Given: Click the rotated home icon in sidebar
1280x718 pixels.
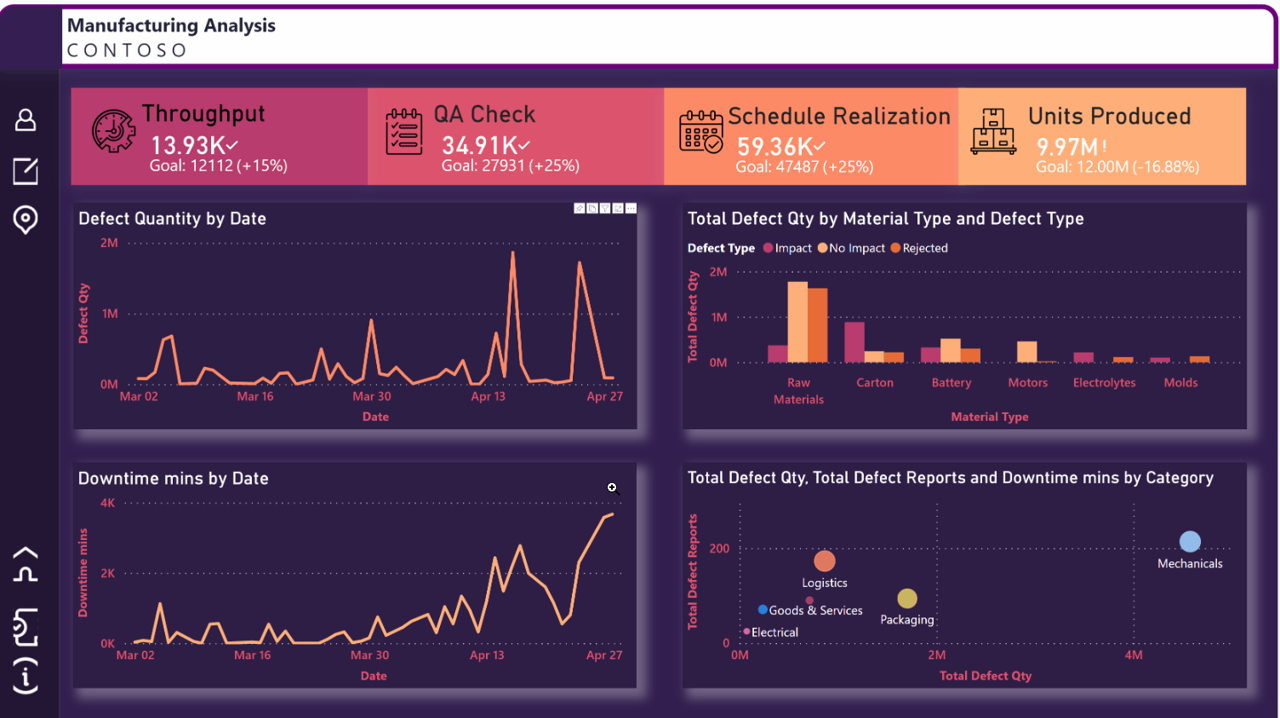Looking at the screenshot, I should click(25, 565).
